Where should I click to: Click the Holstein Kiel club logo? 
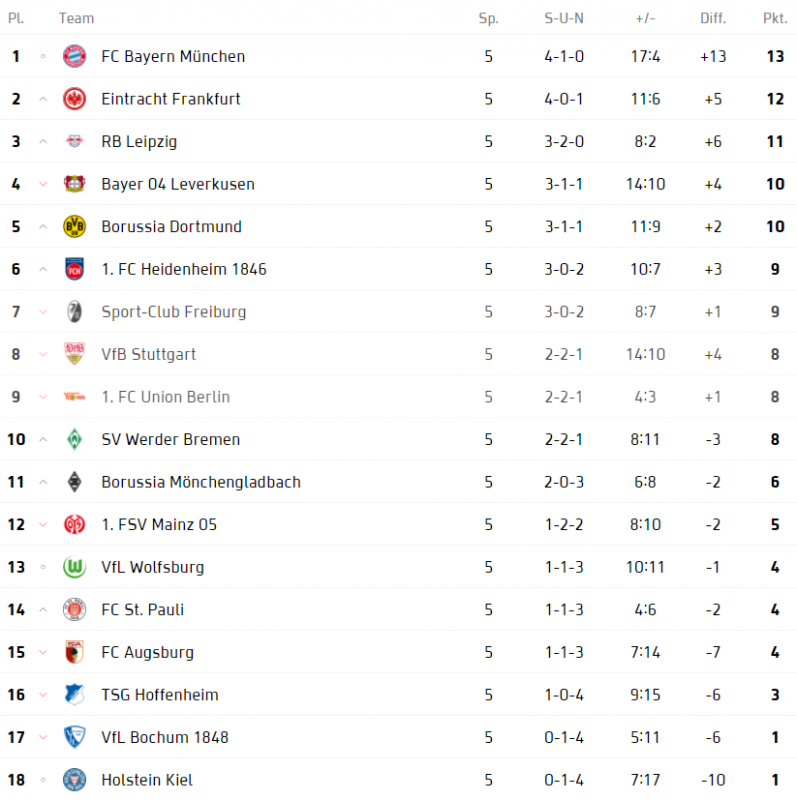coord(74,780)
